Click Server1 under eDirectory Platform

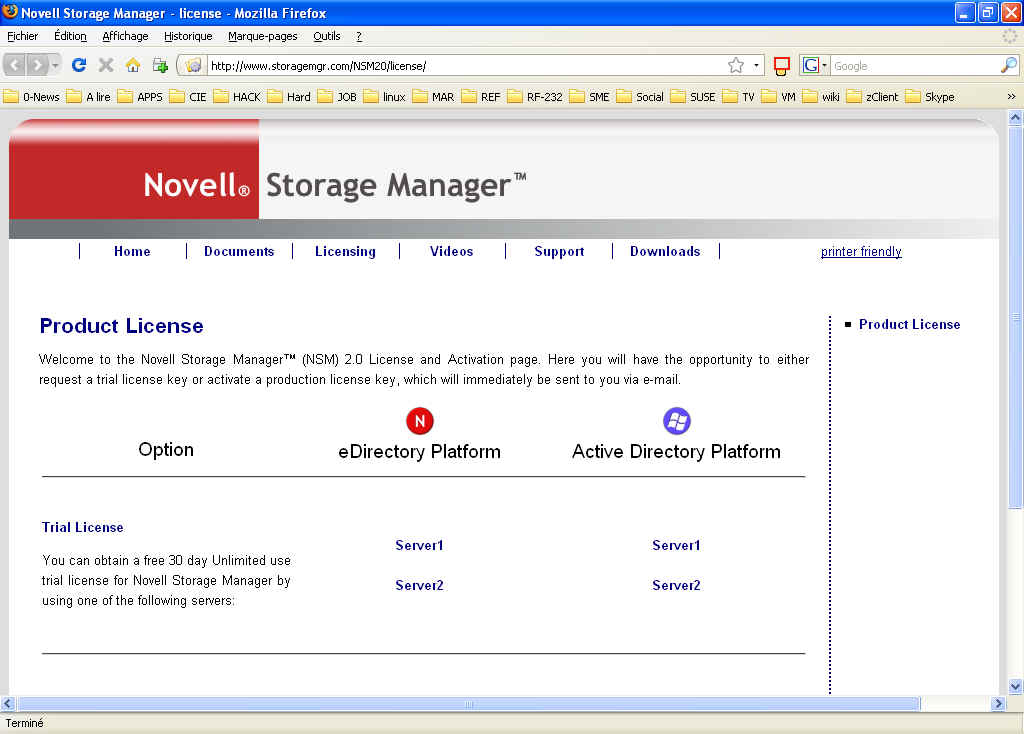click(419, 545)
